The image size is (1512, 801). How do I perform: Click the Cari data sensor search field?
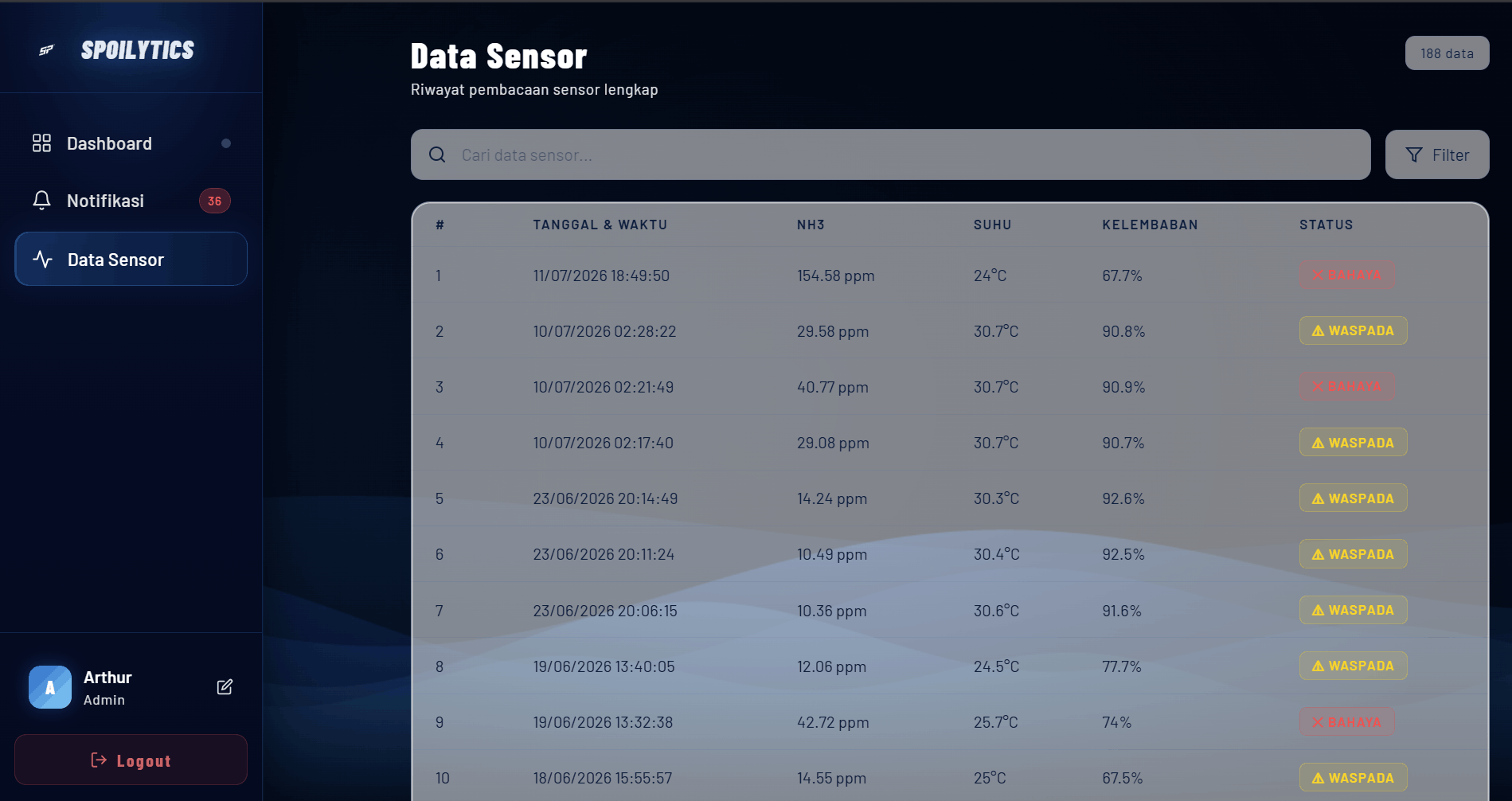[890, 154]
